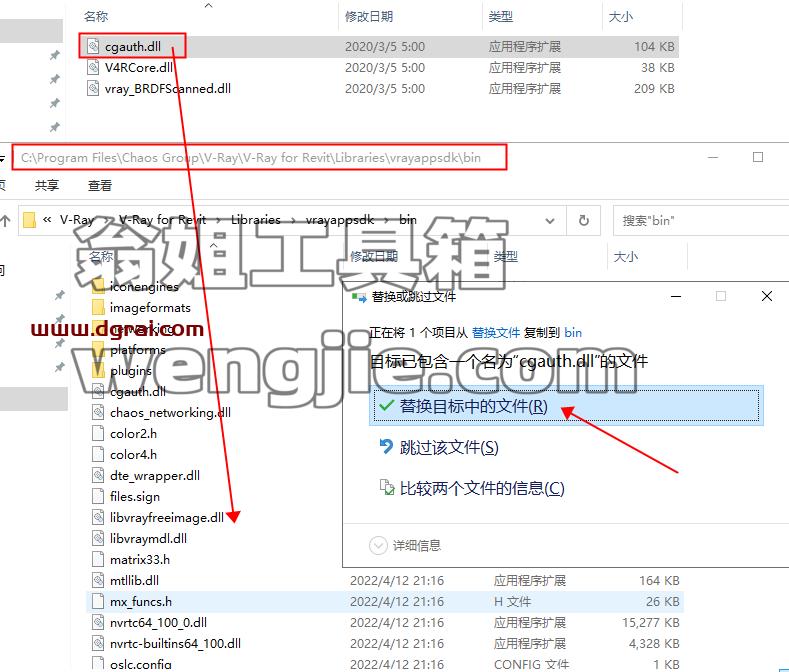789x672 pixels.
Task: Minimize the 替换或跳过文件 dialog
Action: 676,296
